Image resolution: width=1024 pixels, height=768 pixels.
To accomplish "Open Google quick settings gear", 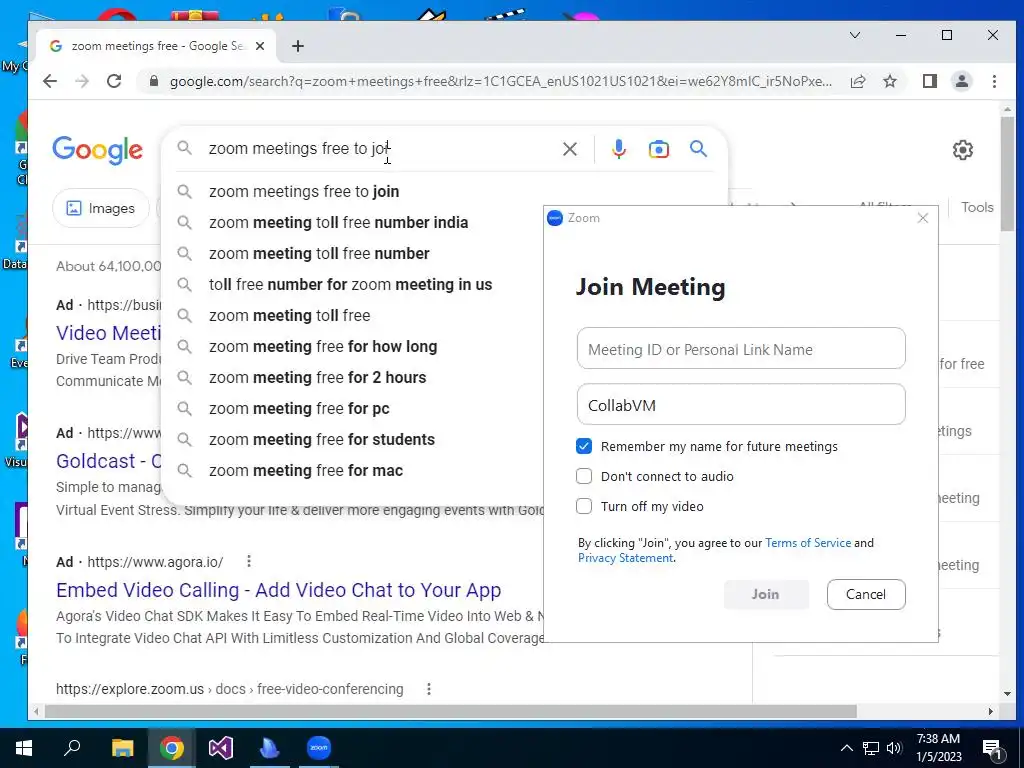I will 963,150.
